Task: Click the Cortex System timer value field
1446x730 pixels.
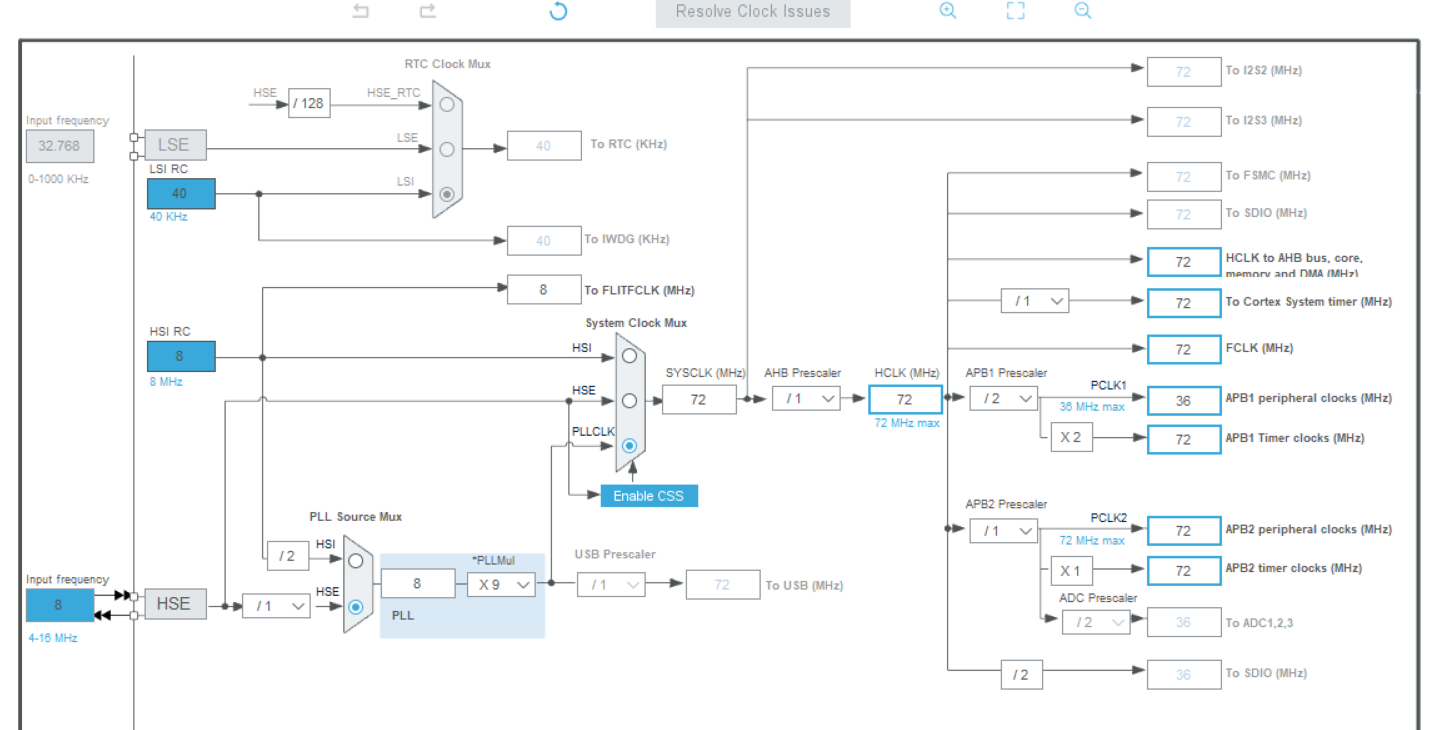Action: point(1183,302)
